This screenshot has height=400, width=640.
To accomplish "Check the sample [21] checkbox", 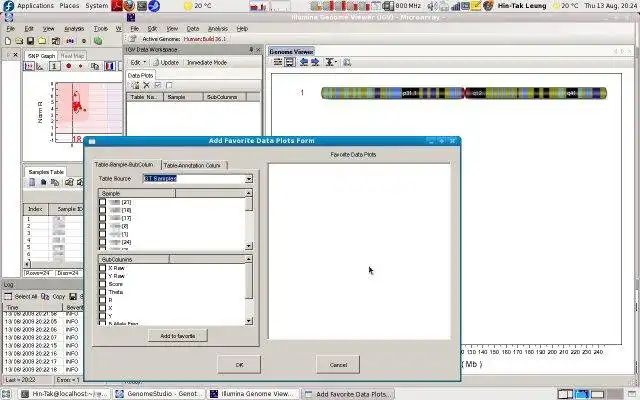I will tap(102, 202).
